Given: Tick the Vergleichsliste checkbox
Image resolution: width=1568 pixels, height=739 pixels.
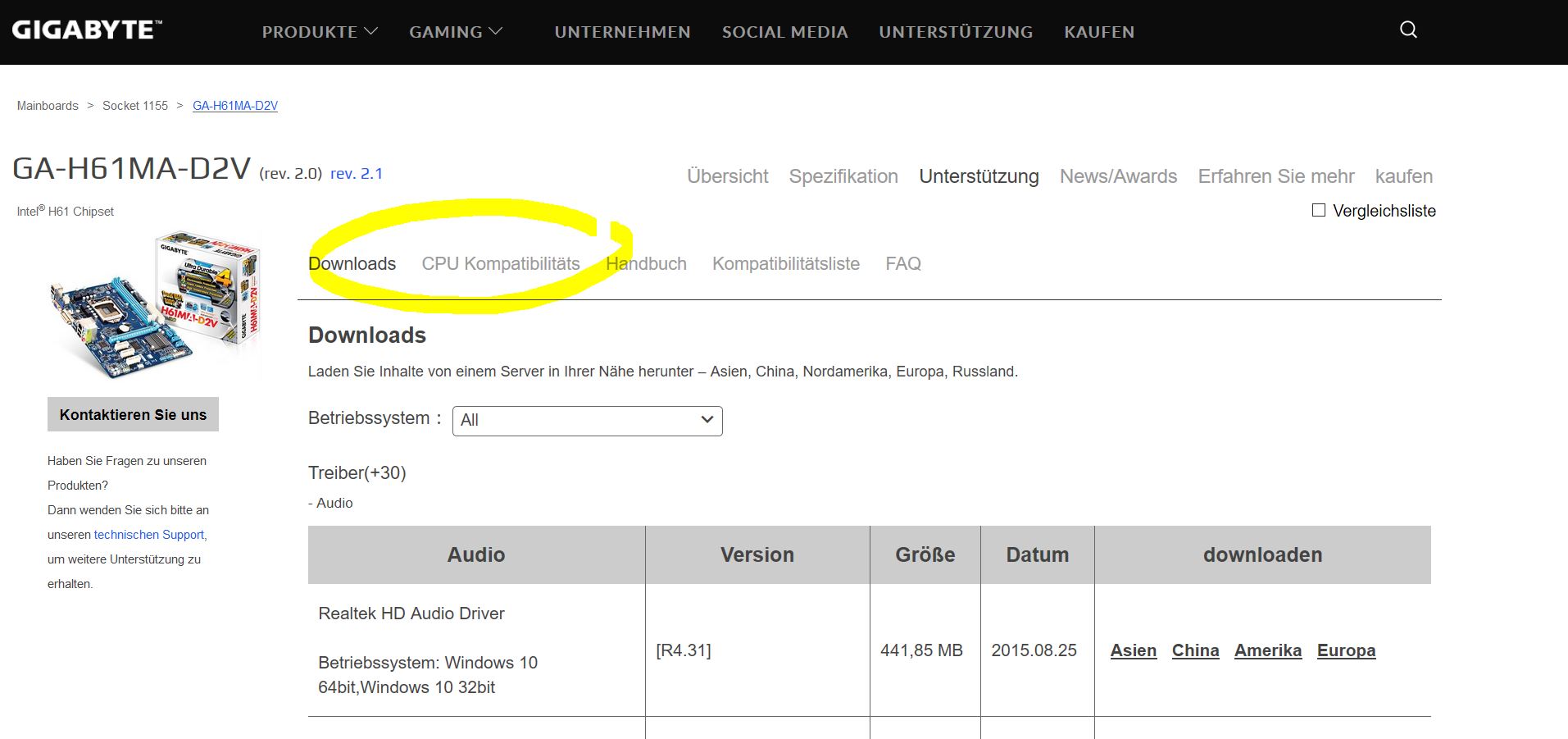Looking at the screenshot, I should point(1319,210).
